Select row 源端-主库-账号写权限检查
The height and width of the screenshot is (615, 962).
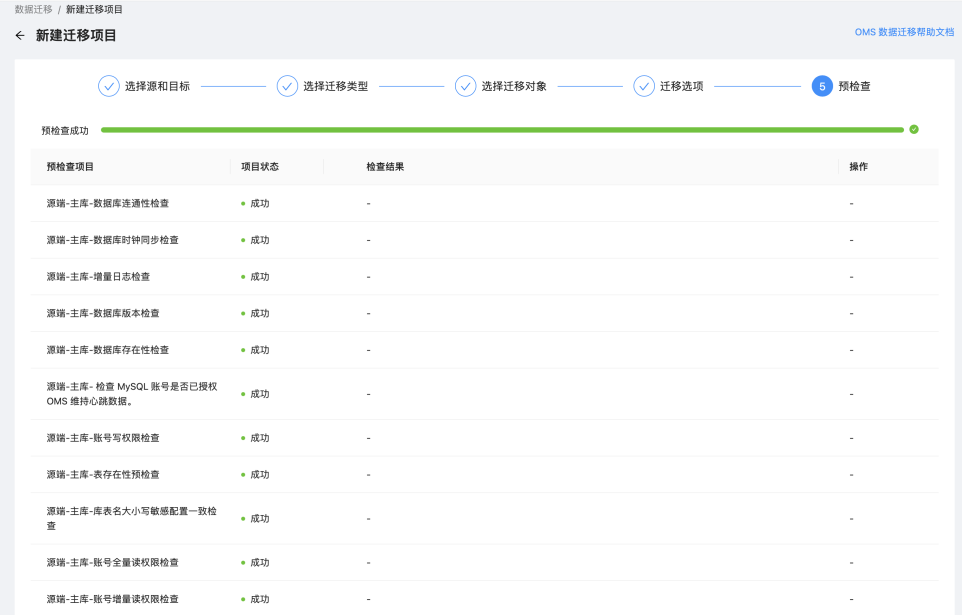click(x=485, y=438)
